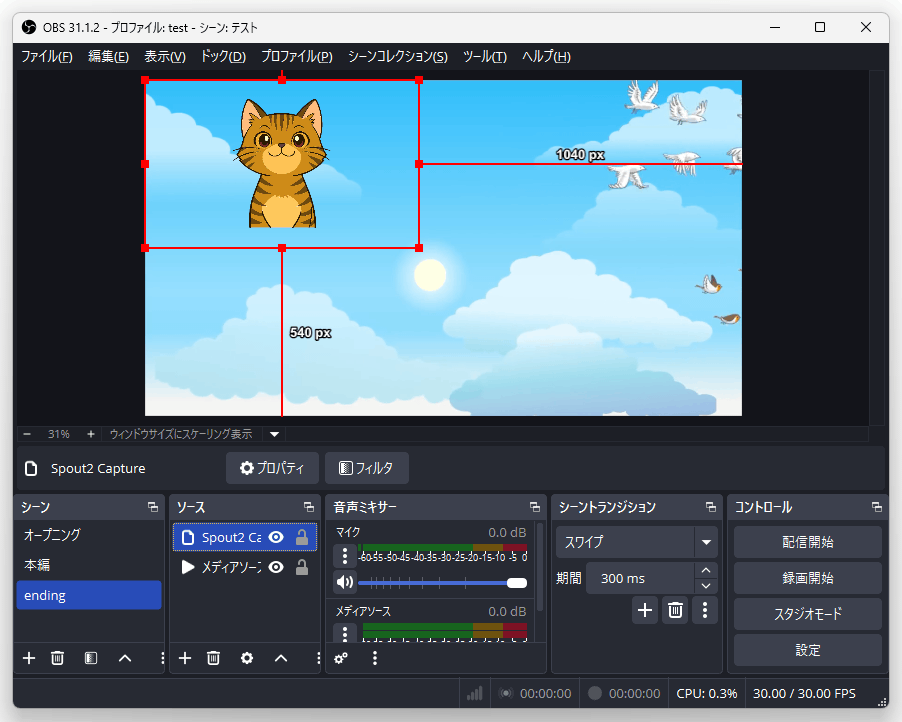
Task: Add a transition with the plus icon
Action: point(645,610)
